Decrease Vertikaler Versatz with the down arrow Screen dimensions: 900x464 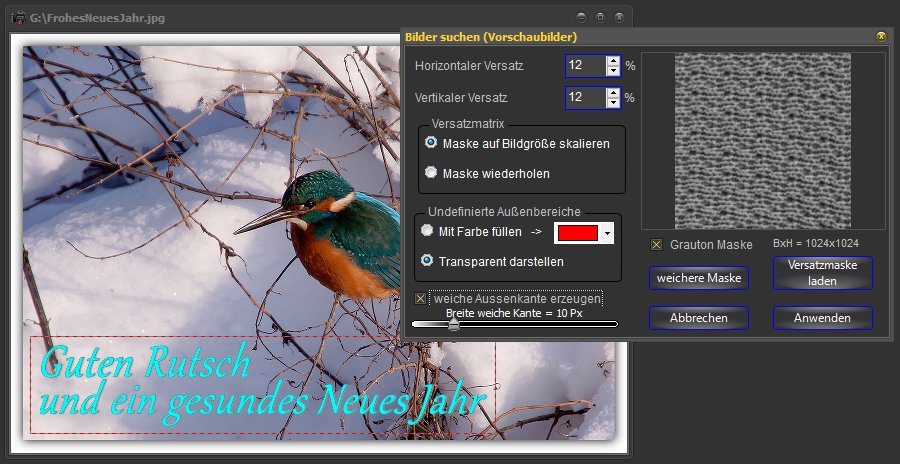pyautogui.click(x=614, y=103)
